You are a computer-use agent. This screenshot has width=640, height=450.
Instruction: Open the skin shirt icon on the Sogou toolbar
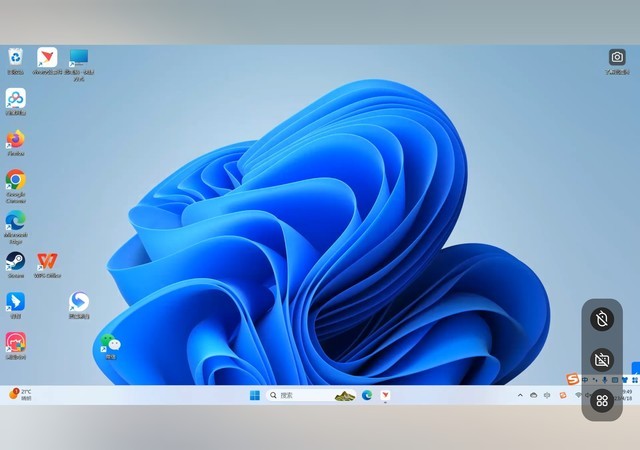coord(624,380)
